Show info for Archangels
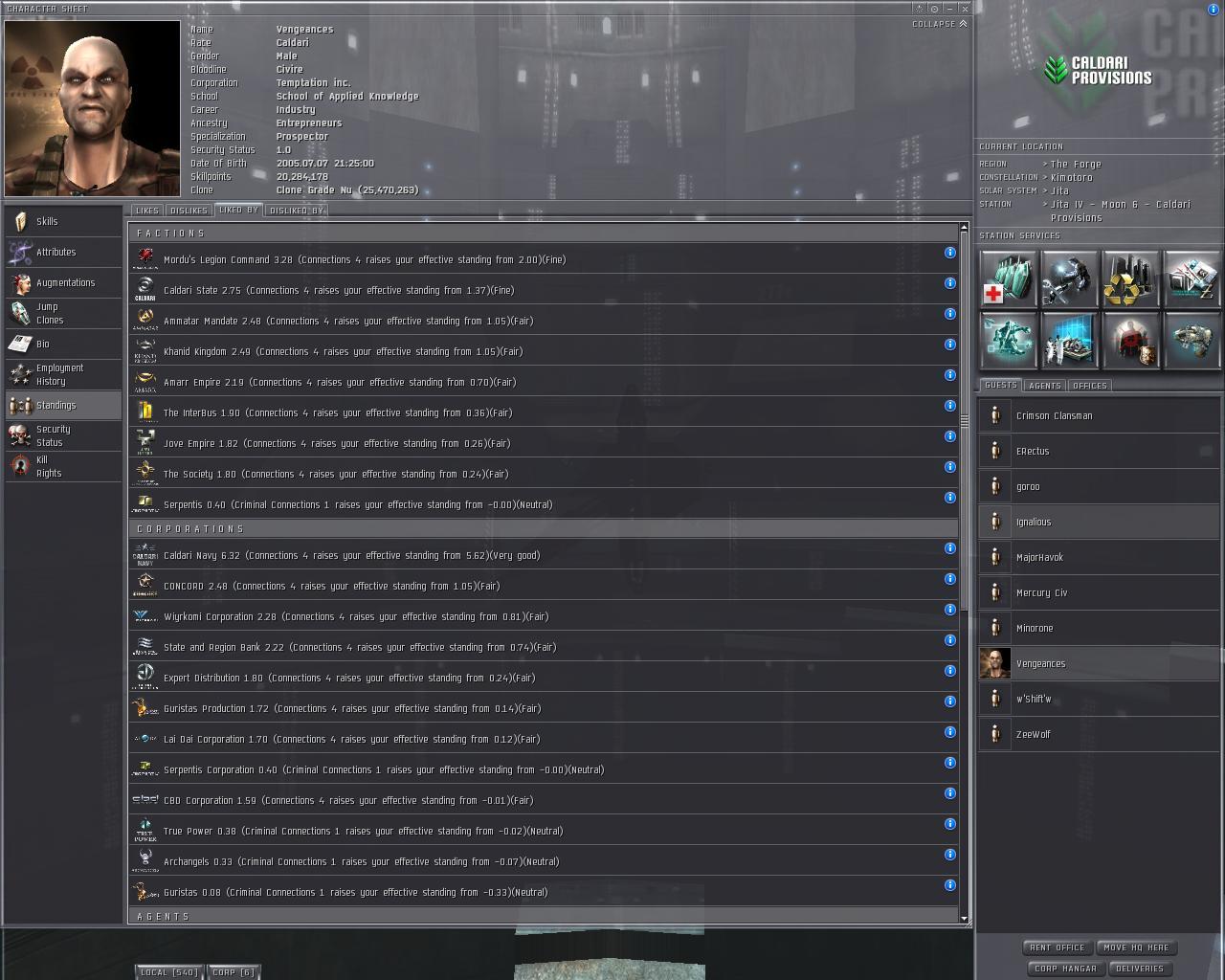The width and height of the screenshot is (1225, 980). (950, 855)
